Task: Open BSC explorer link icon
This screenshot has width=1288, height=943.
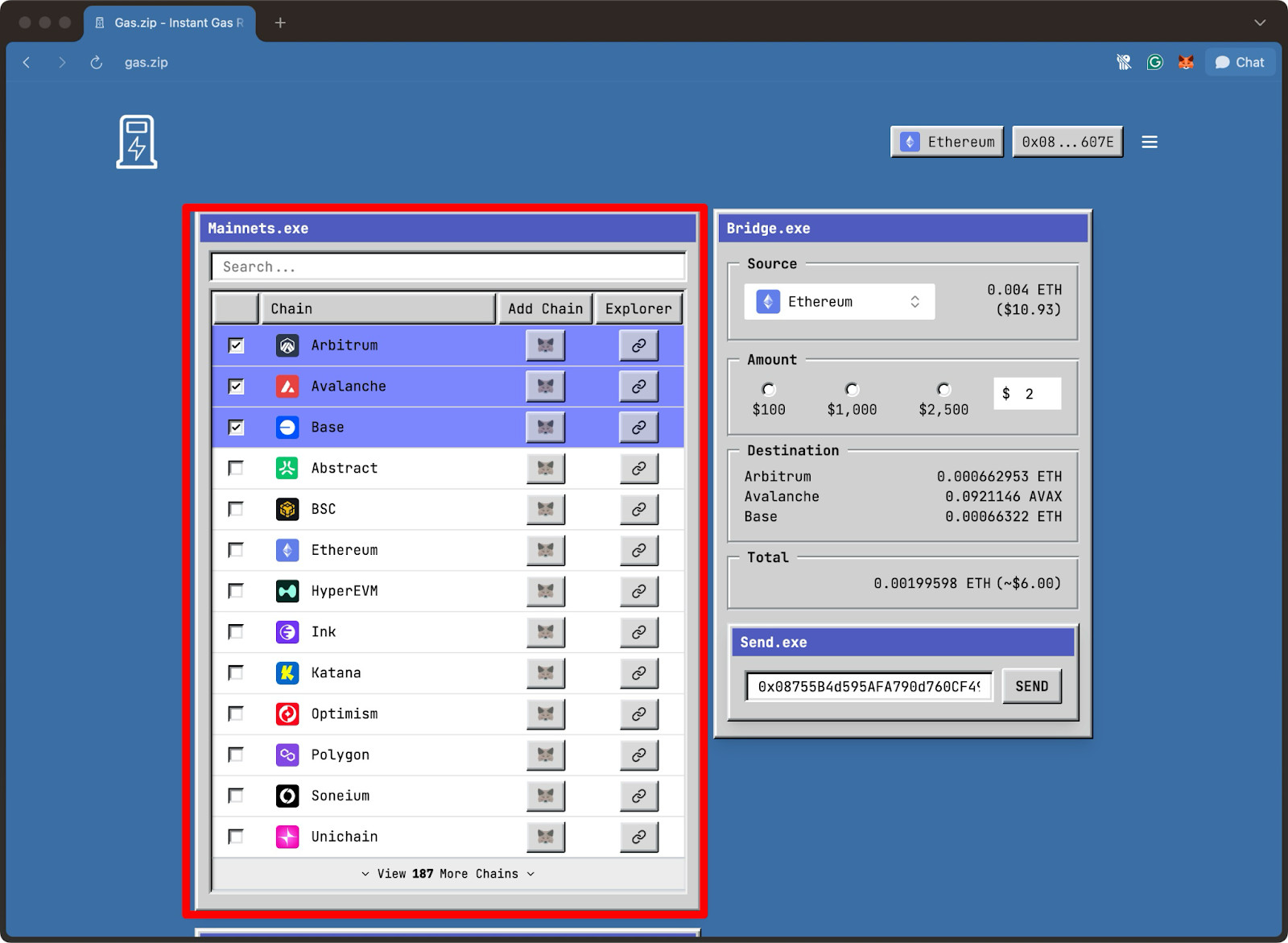Action: click(x=639, y=510)
